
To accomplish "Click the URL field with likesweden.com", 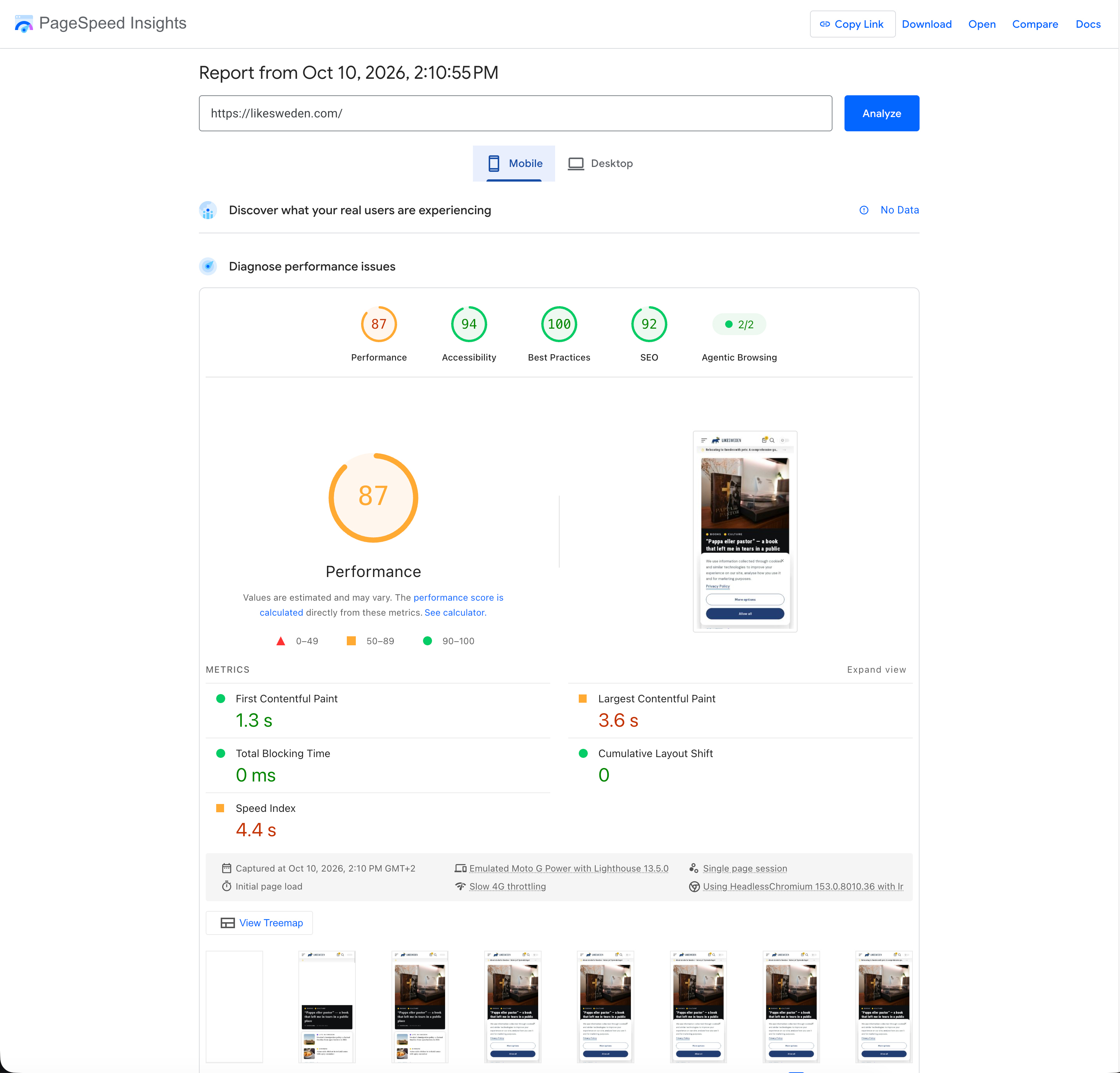I will [x=515, y=113].
